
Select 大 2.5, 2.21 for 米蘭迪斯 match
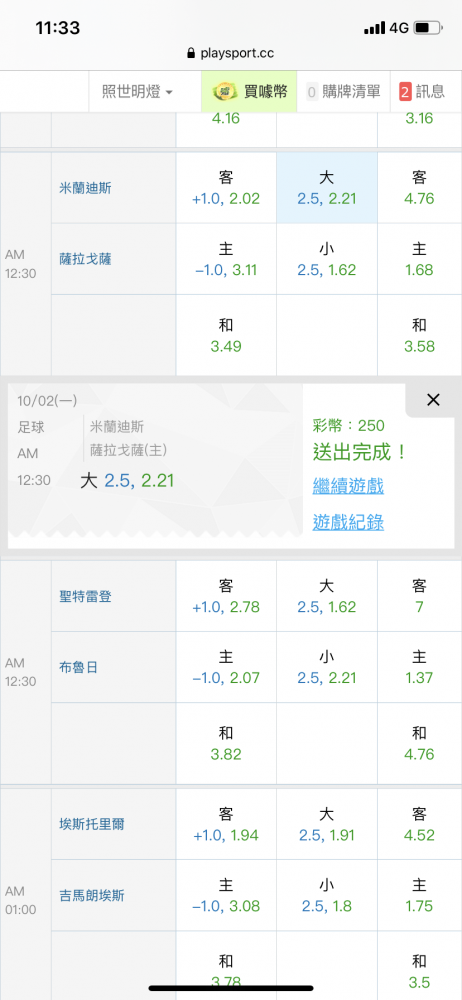pyautogui.click(x=327, y=188)
